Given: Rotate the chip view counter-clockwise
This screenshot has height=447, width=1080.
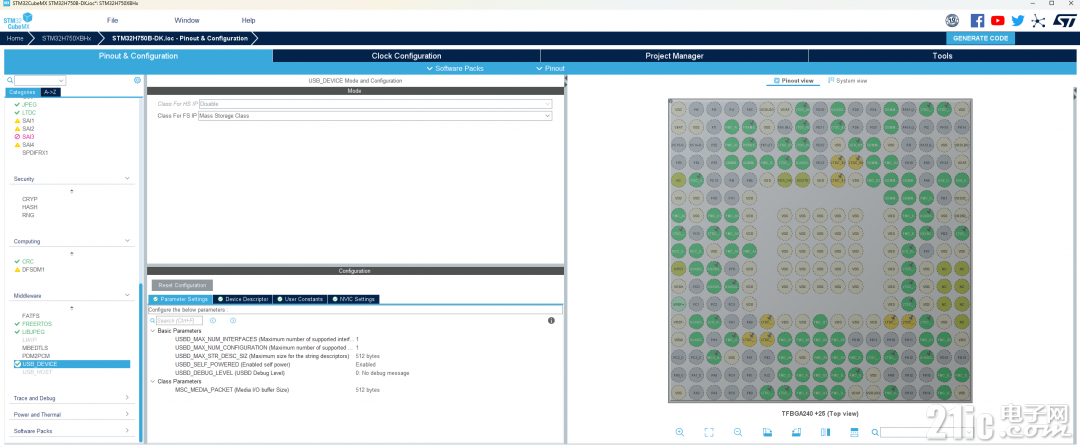Looking at the screenshot, I should click(x=796, y=432).
